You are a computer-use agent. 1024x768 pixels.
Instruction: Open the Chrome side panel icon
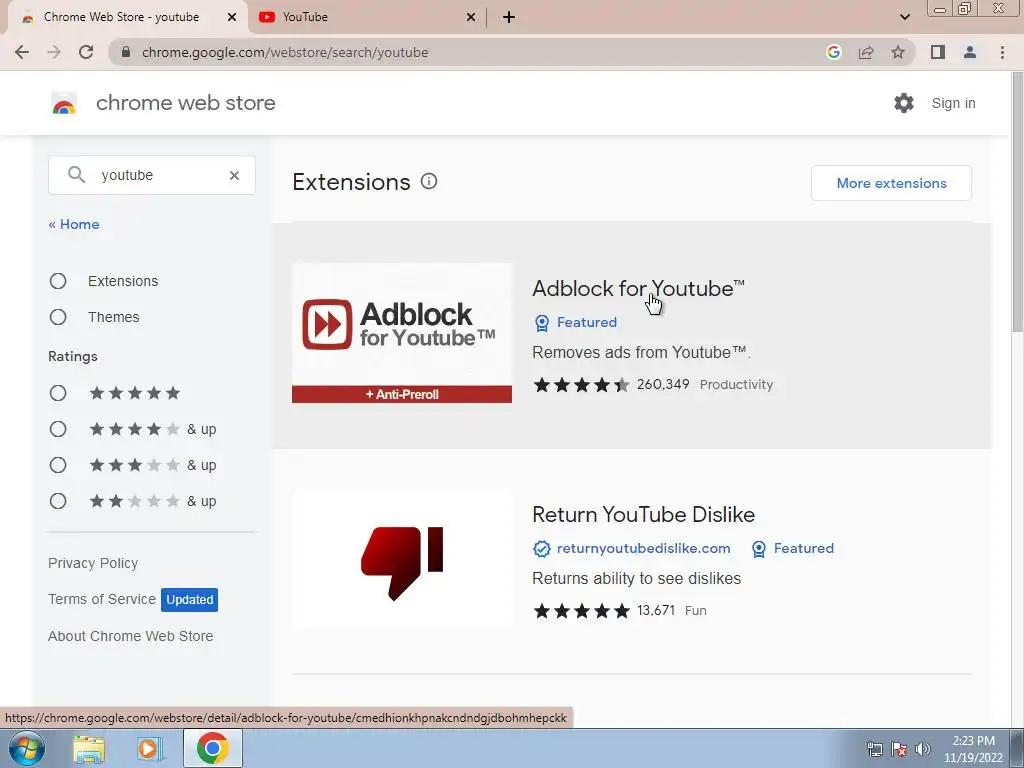tap(938, 52)
